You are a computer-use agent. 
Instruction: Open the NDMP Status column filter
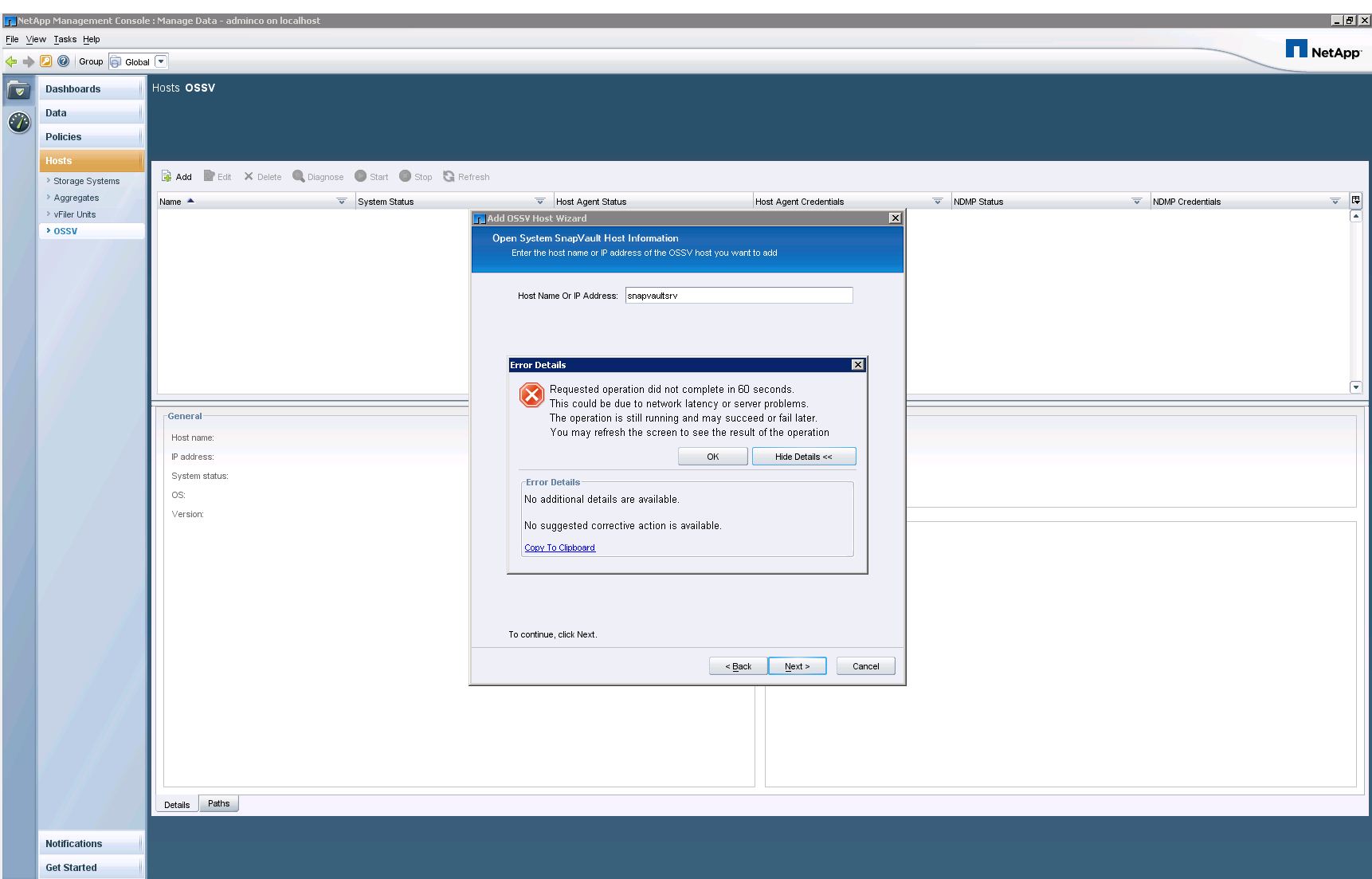[1137, 202]
